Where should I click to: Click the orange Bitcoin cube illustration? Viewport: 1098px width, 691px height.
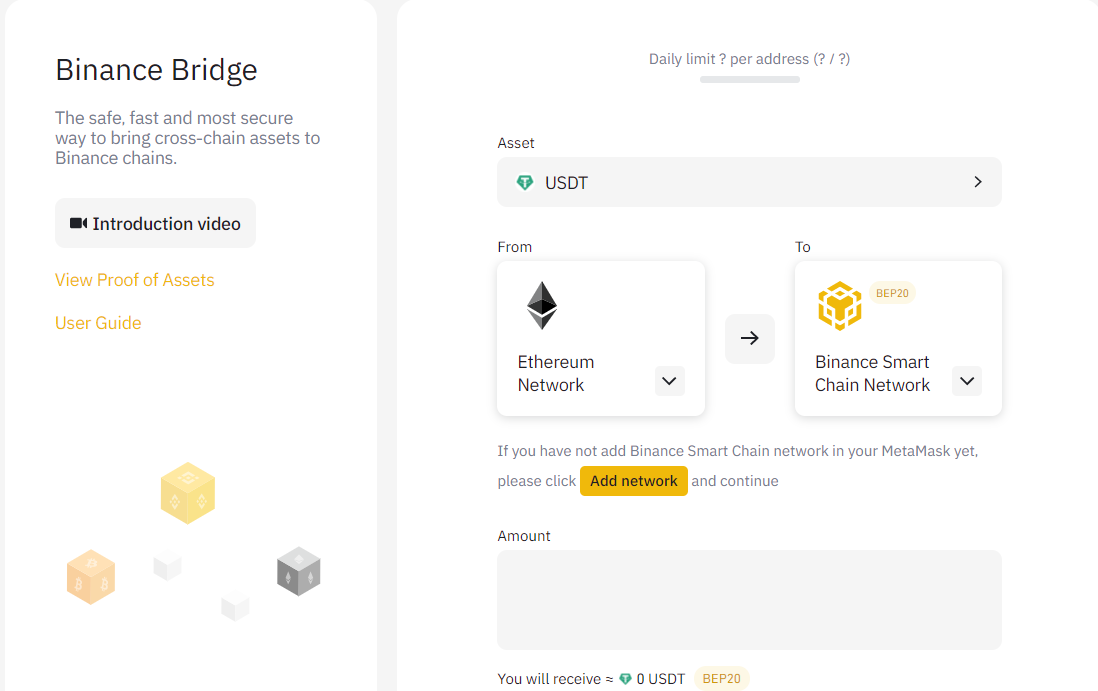91,577
